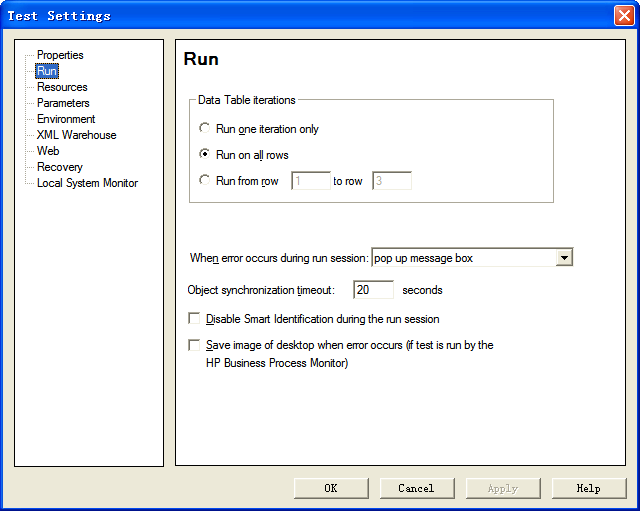Open XML Warehouse settings

[x=76, y=135]
